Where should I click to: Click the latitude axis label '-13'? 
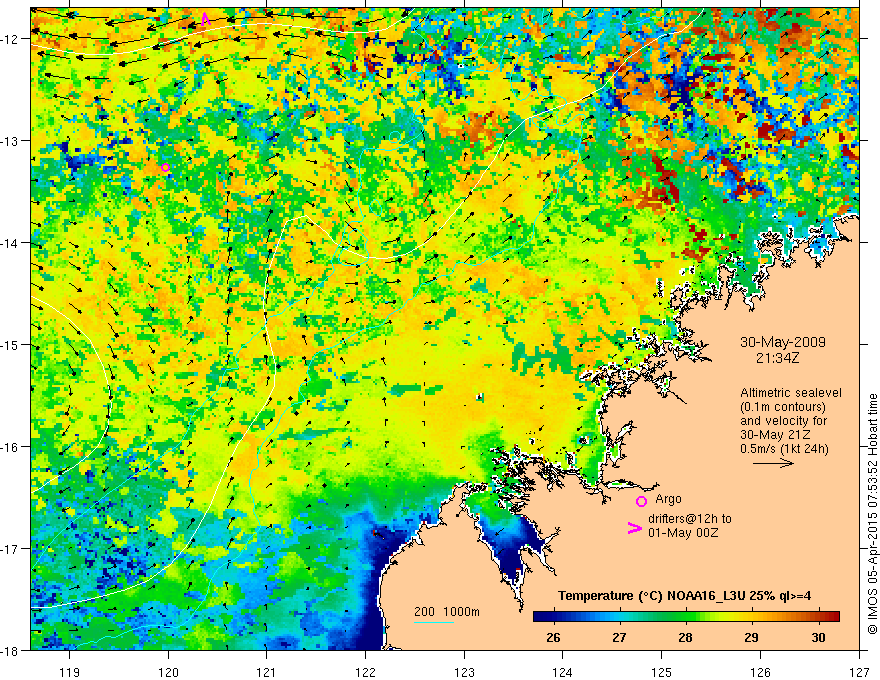click(10, 141)
